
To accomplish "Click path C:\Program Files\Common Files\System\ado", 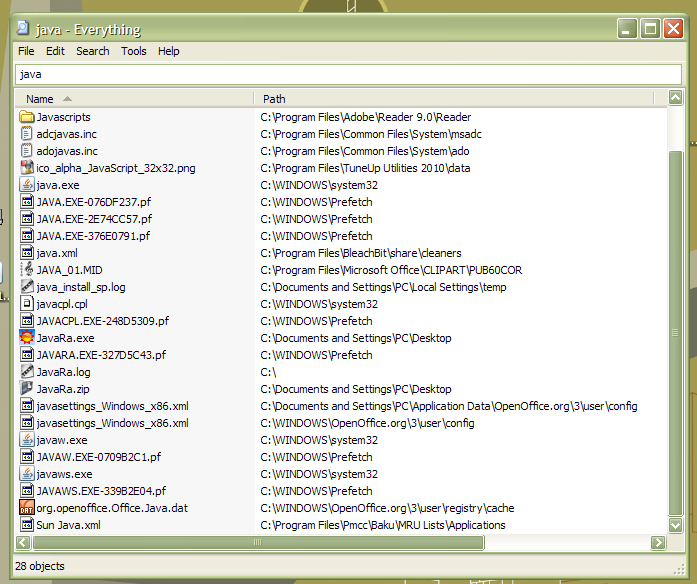I will 365,151.
